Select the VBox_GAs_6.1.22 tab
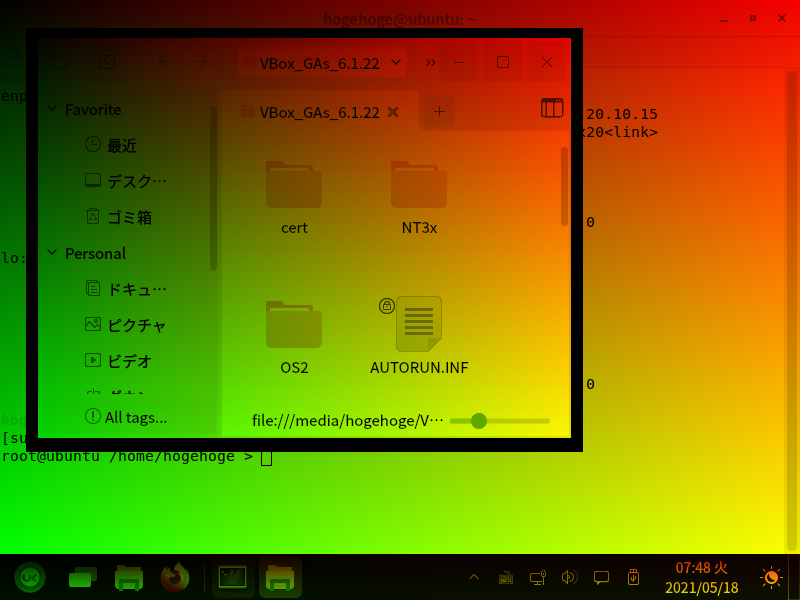 (x=319, y=112)
